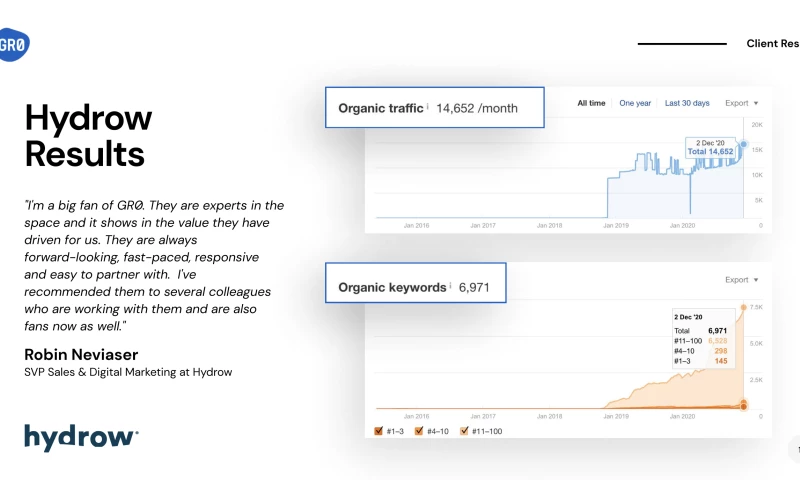Select the All time range tab
The width and height of the screenshot is (800, 480).
coord(591,103)
